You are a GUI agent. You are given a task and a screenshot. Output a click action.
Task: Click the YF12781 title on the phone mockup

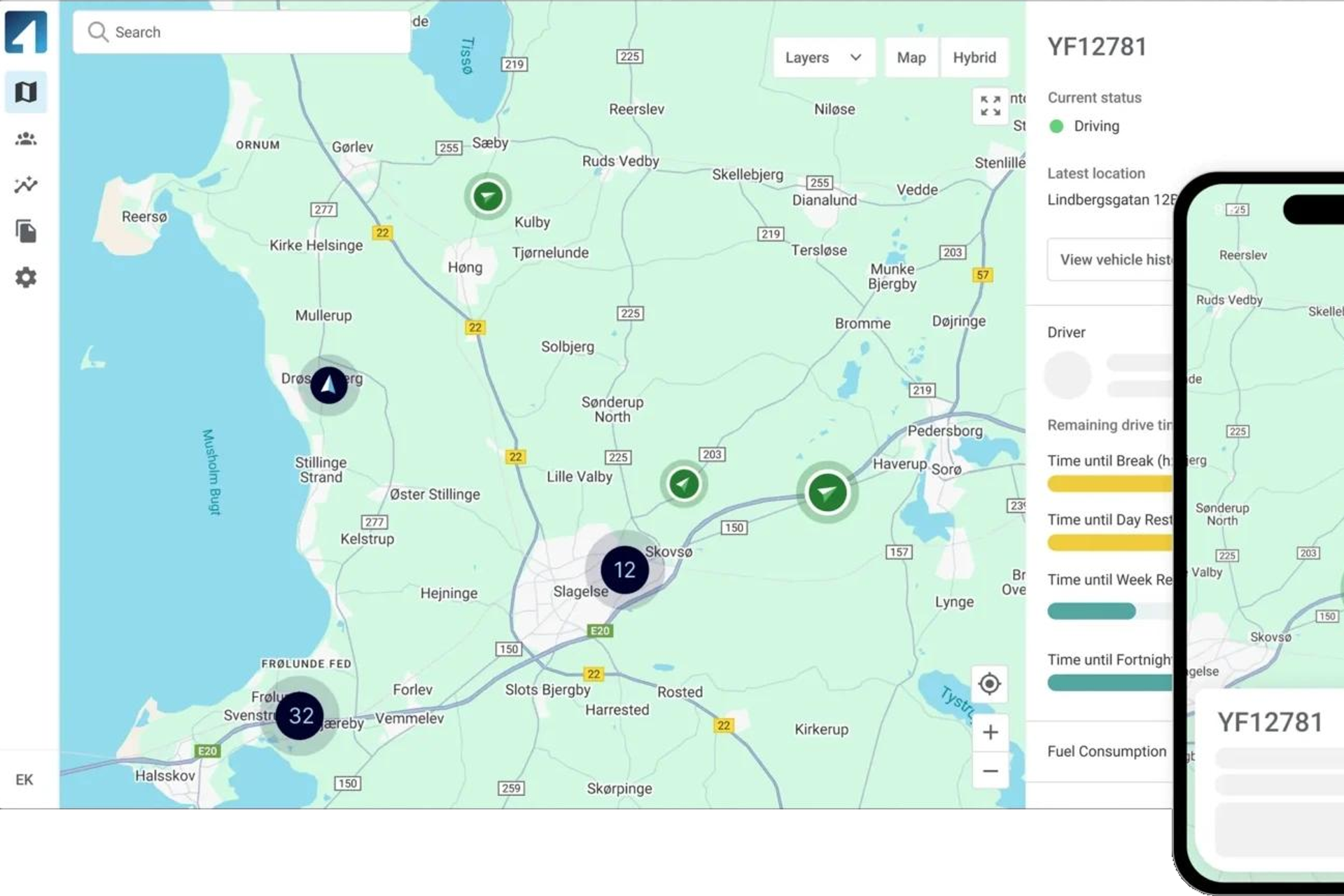pos(1270,722)
